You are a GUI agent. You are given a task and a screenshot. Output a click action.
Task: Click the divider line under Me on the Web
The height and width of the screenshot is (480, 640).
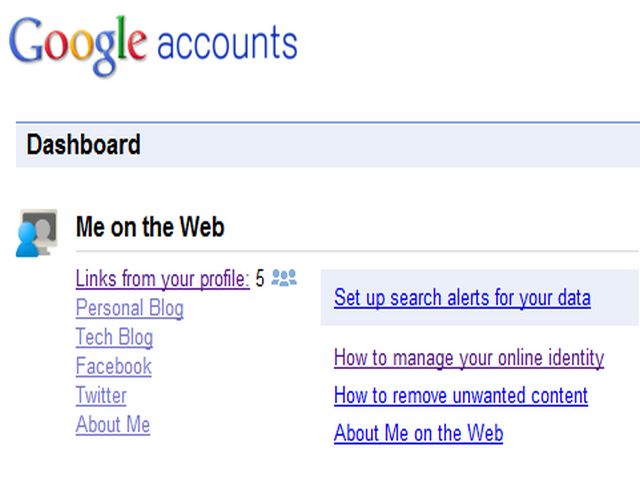(x=400, y=250)
